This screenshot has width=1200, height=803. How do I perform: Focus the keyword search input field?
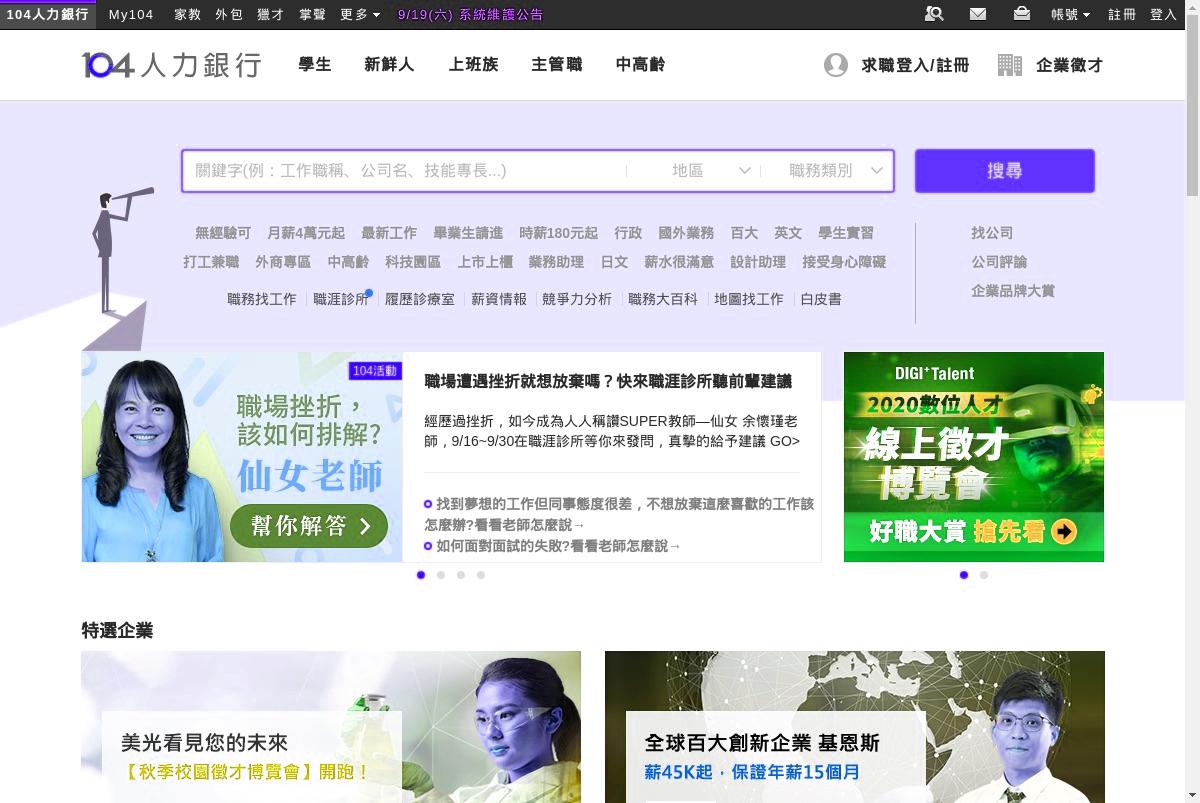pyautogui.click(x=405, y=171)
